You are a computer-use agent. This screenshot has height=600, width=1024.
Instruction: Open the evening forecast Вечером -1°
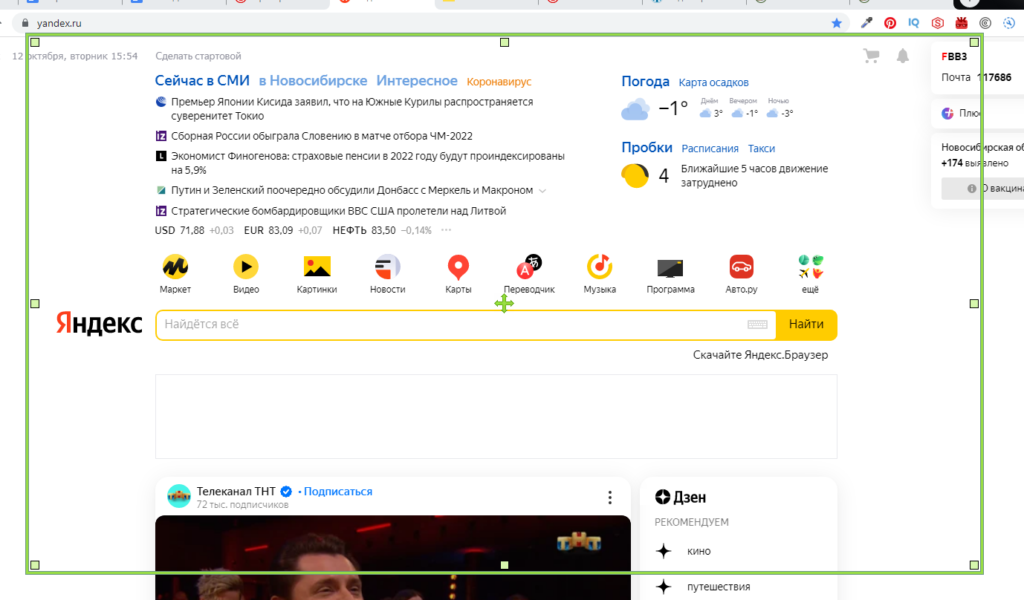point(744,108)
